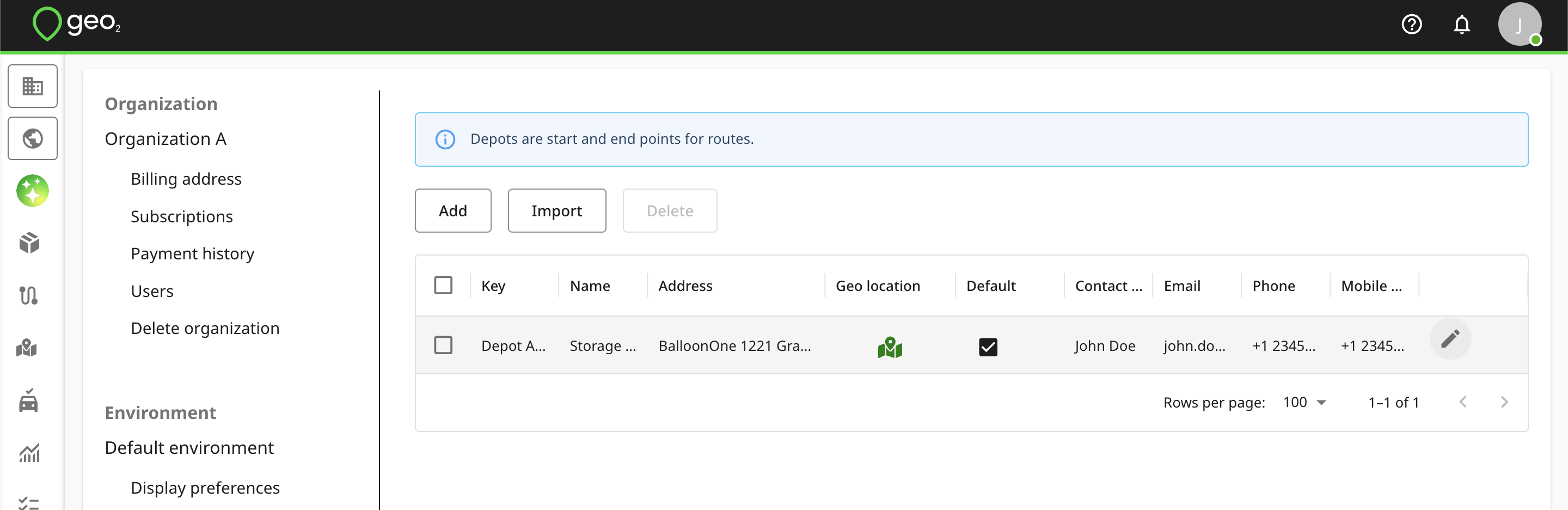Click the Mobile cell '+1 2345...'

point(1373,346)
